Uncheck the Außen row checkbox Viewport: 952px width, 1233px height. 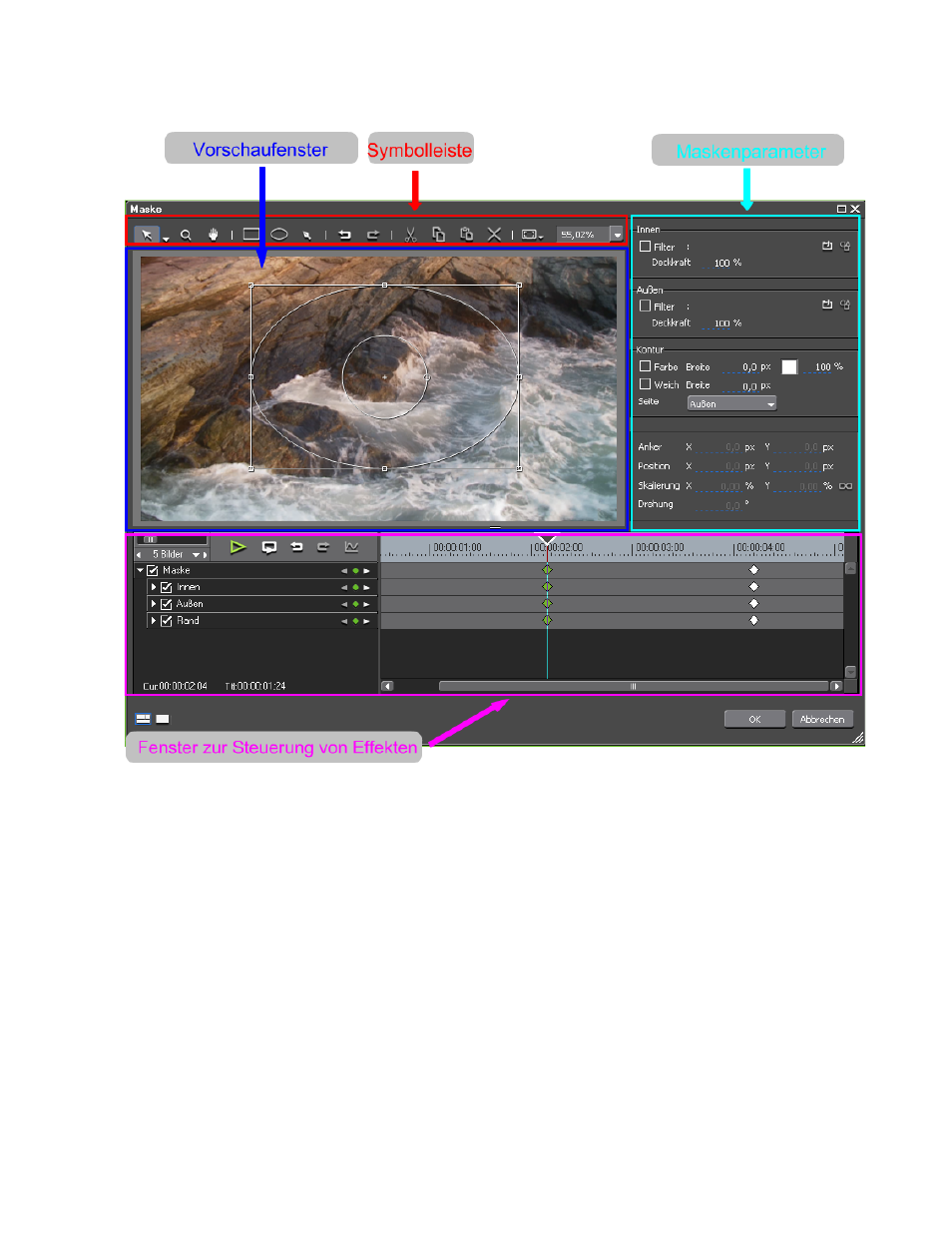(167, 604)
